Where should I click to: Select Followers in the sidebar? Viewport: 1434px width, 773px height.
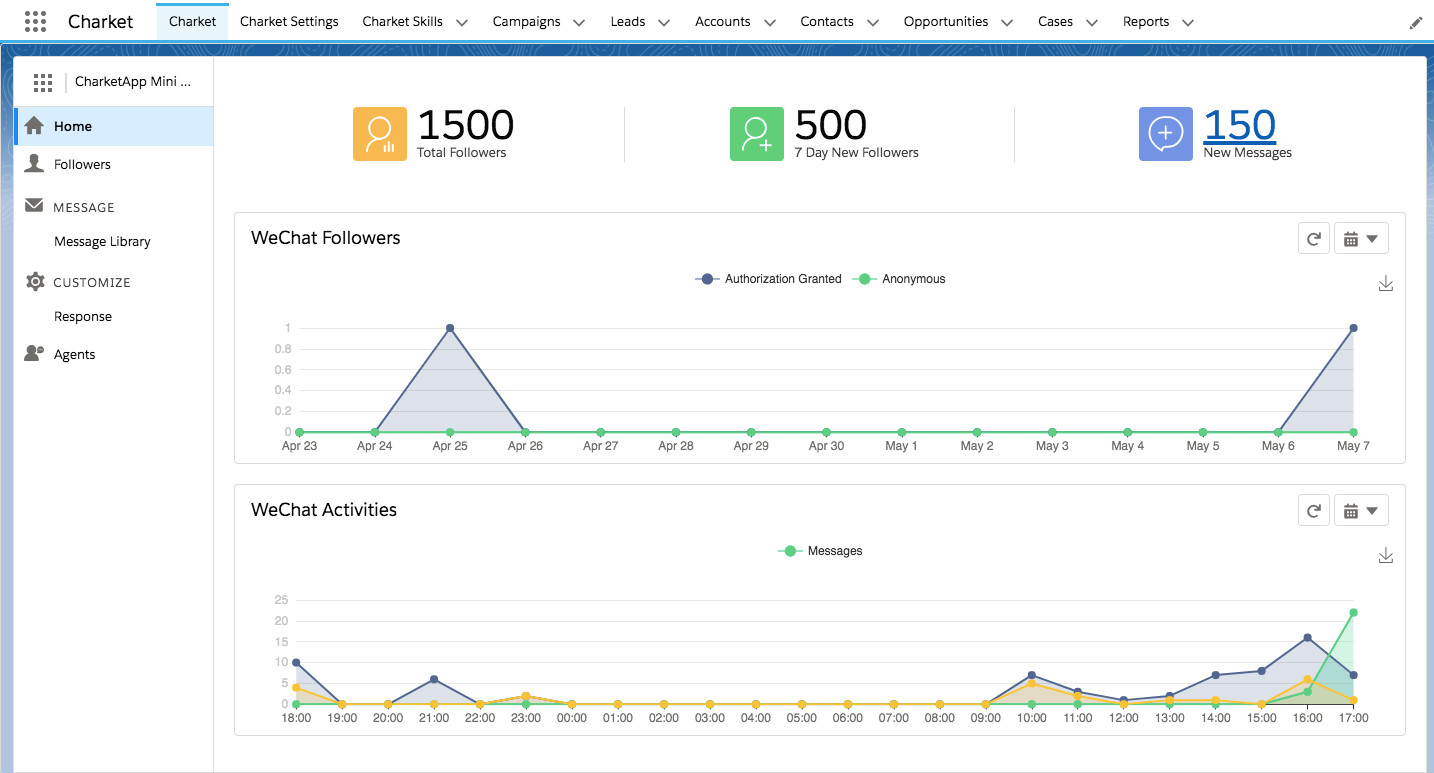pos(82,164)
